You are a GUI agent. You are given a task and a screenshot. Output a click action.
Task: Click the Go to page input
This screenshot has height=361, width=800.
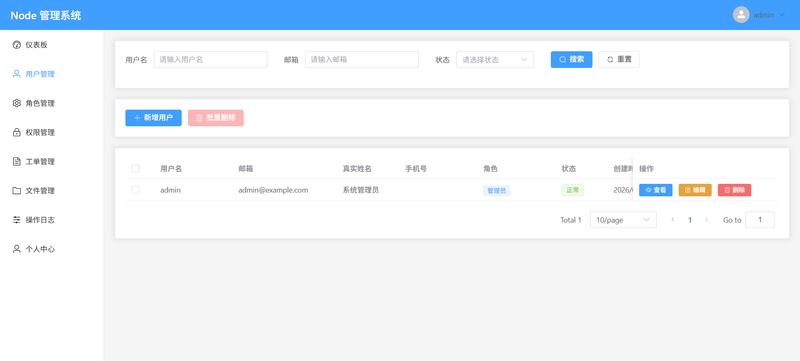pos(760,220)
